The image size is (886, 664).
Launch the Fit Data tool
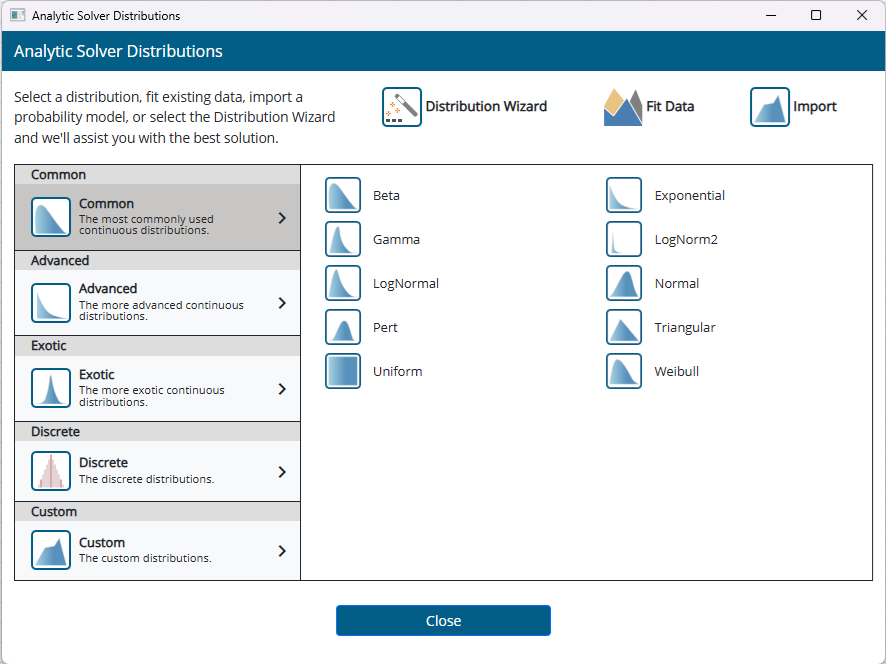622,107
